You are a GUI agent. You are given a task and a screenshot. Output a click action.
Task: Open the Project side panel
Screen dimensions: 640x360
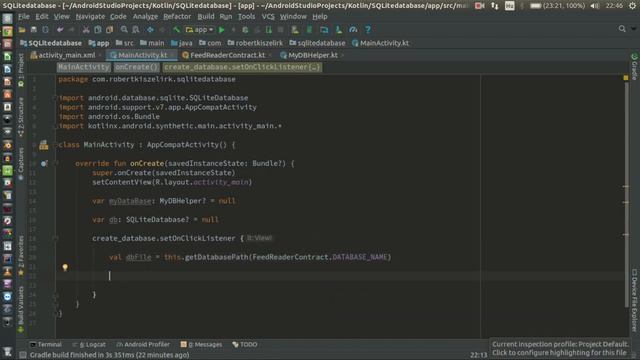coord(21,70)
